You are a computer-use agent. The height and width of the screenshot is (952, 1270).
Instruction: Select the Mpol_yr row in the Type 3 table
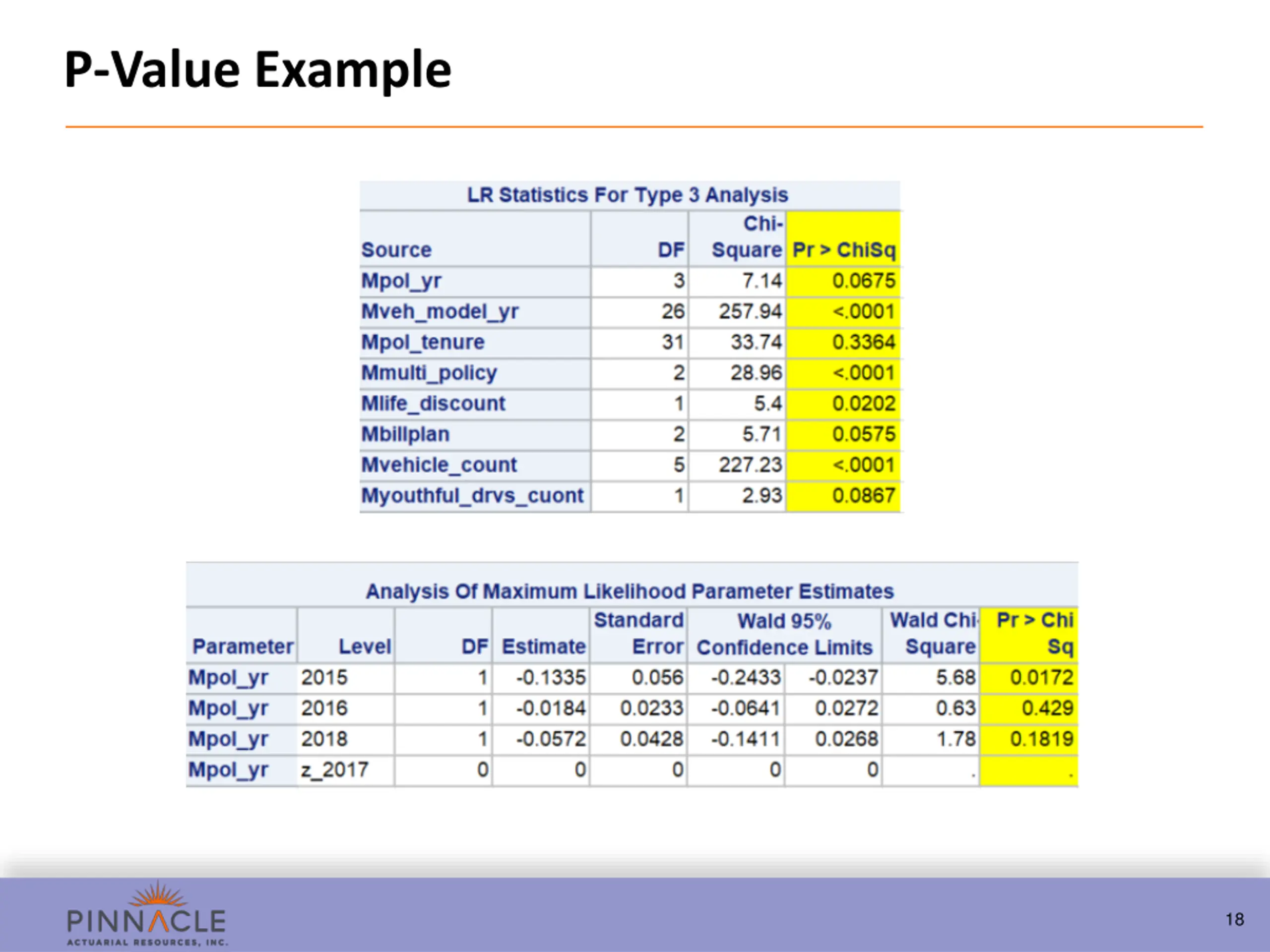pyautogui.click(x=630, y=281)
